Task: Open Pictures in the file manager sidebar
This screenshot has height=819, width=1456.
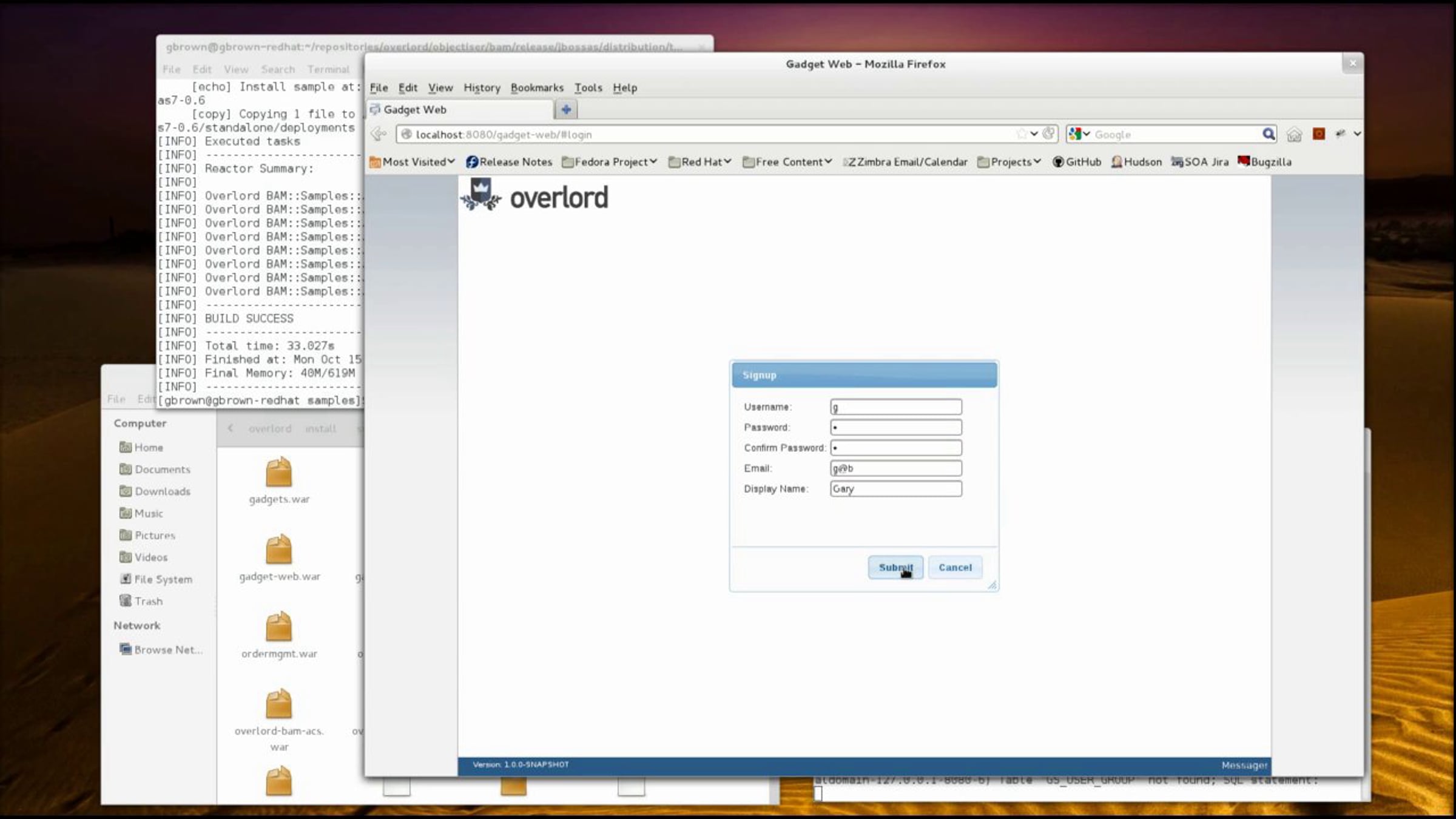Action: pyautogui.click(x=147, y=535)
